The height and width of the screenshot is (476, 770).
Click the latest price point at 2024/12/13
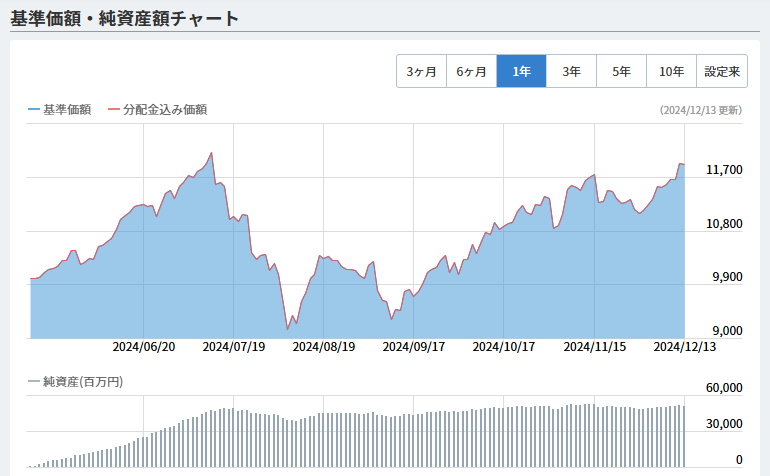684,165
